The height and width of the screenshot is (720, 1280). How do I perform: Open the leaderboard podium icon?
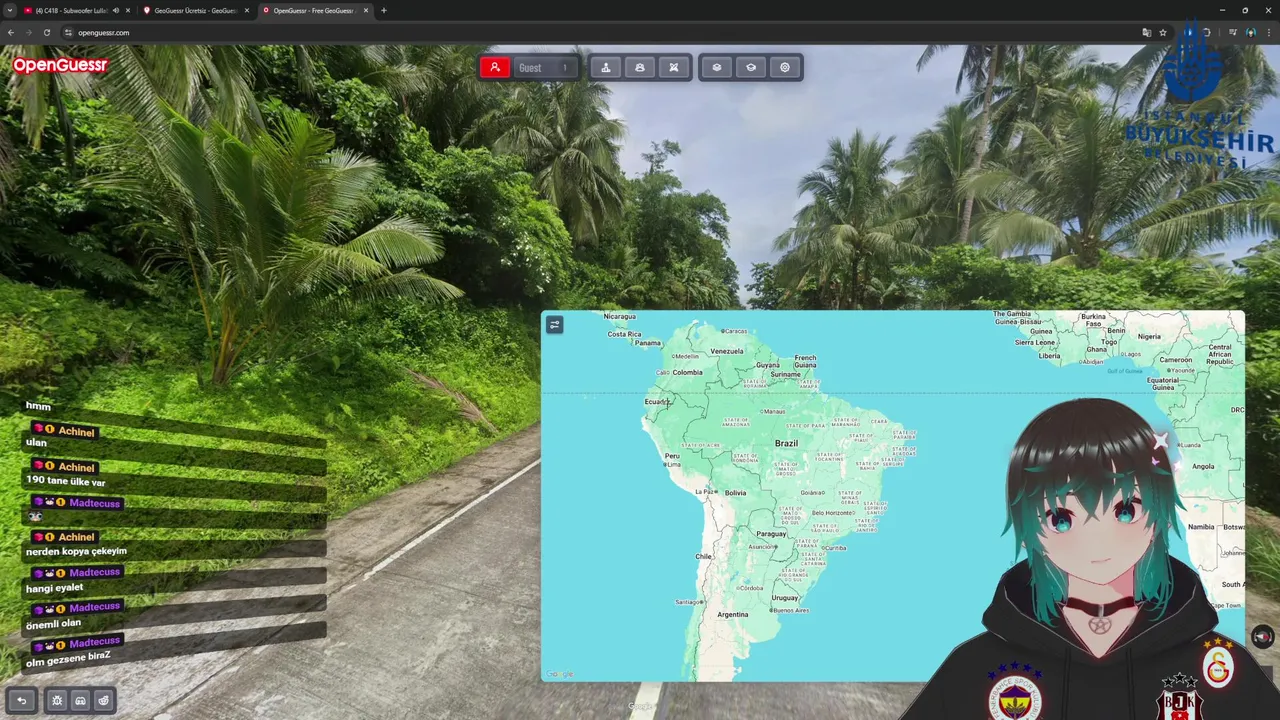(x=605, y=67)
